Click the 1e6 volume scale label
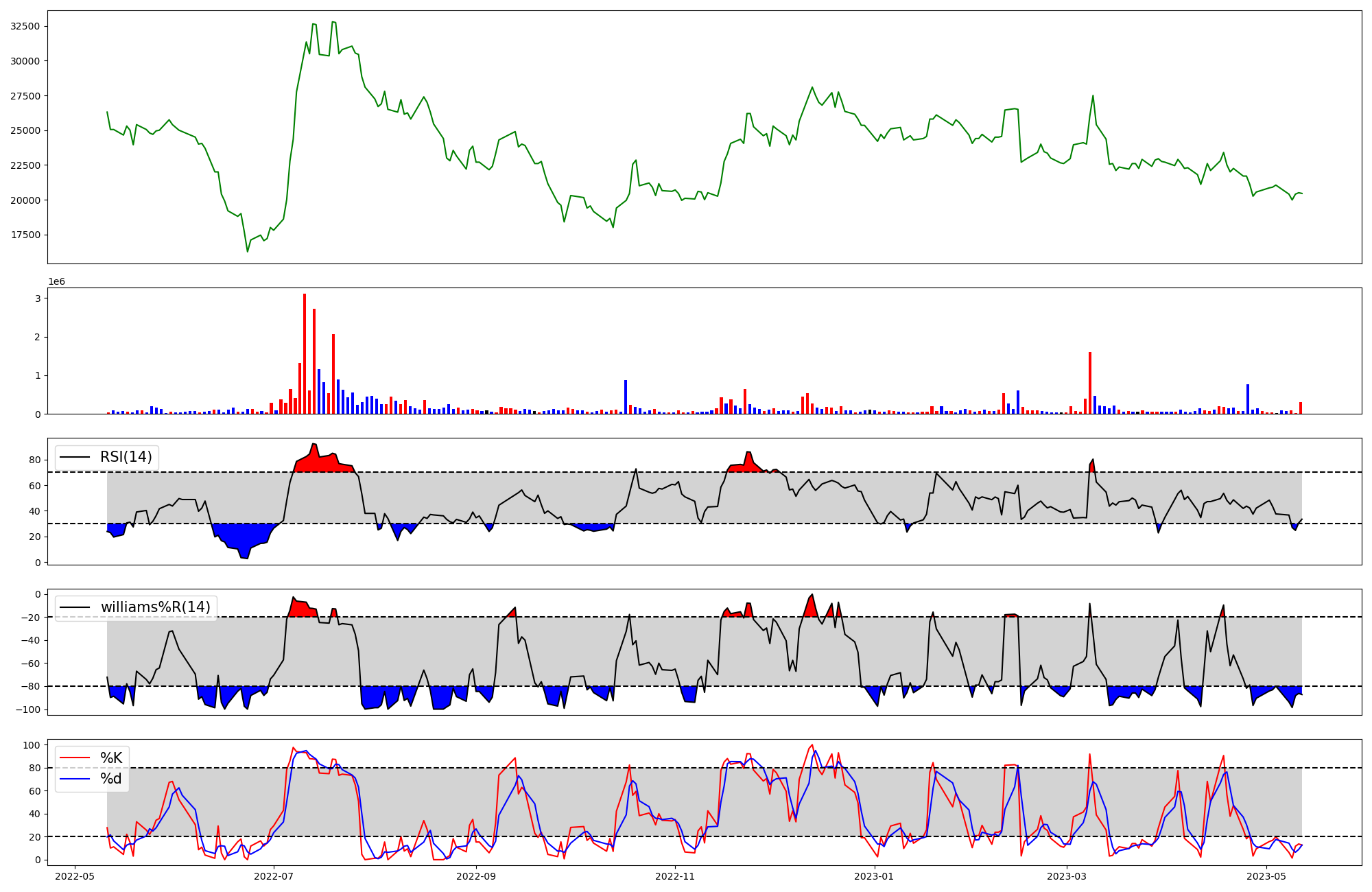Viewport: 1372px width, 892px height. click(56, 282)
